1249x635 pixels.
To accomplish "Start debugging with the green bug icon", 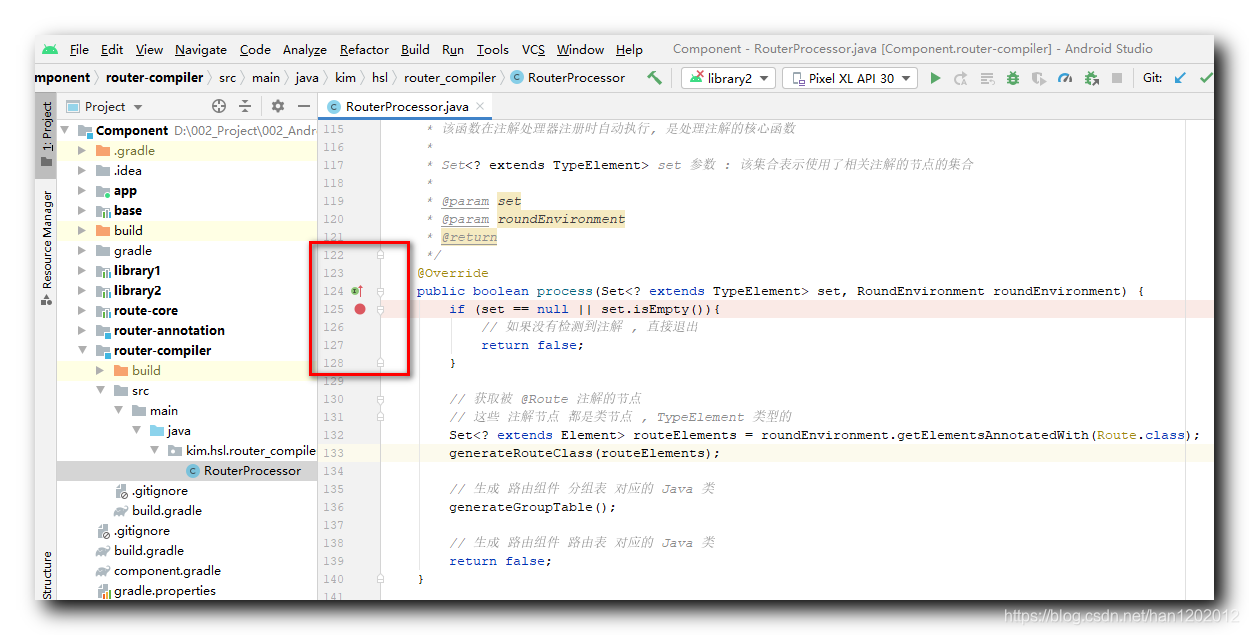I will point(1013,78).
